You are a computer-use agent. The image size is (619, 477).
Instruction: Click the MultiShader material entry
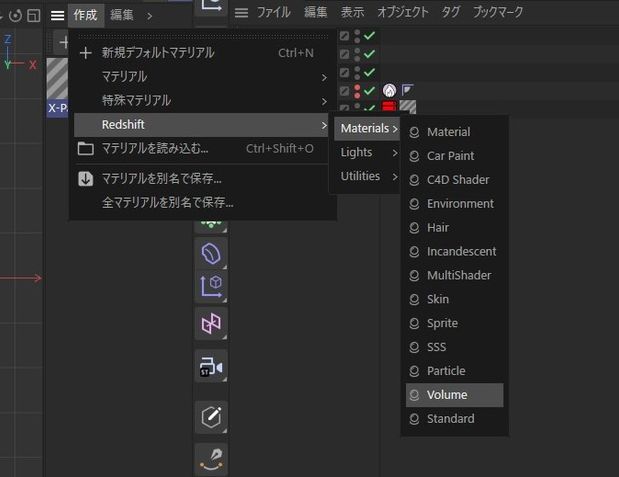pyautogui.click(x=454, y=275)
